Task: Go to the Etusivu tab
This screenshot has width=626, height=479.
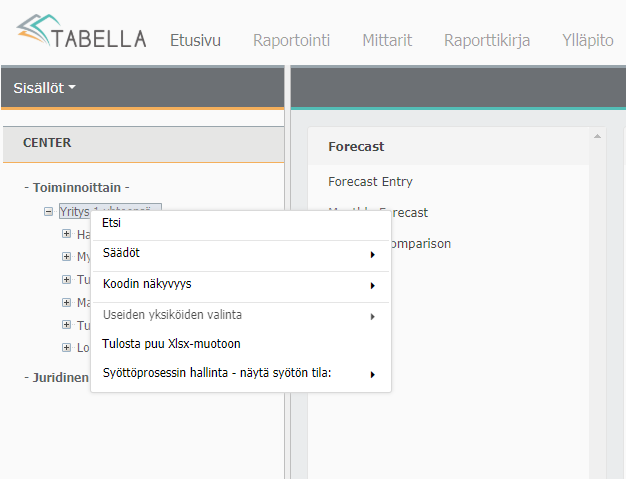Action: tap(195, 41)
